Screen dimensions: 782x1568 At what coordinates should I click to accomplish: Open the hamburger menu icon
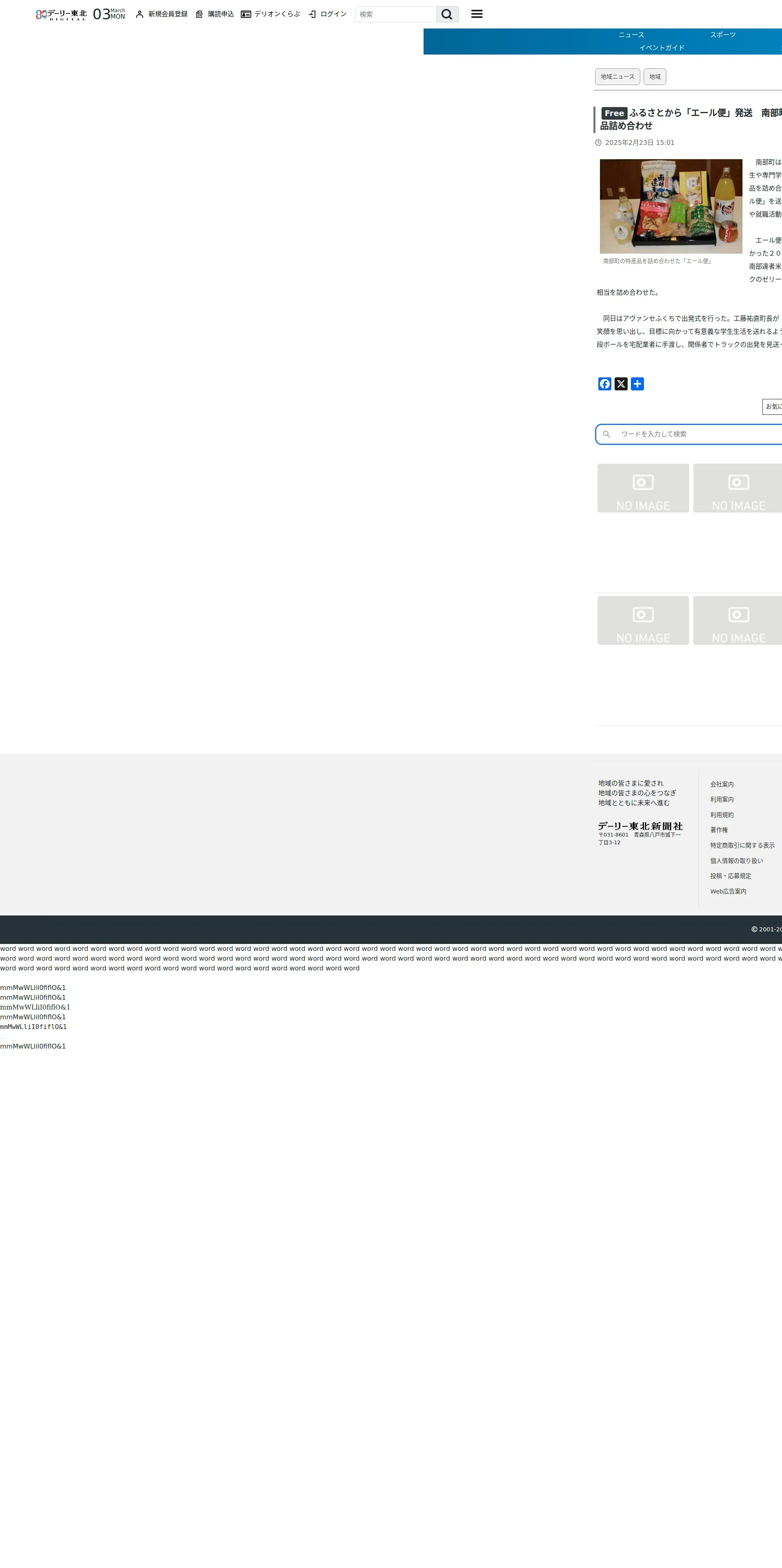point(476,14)
